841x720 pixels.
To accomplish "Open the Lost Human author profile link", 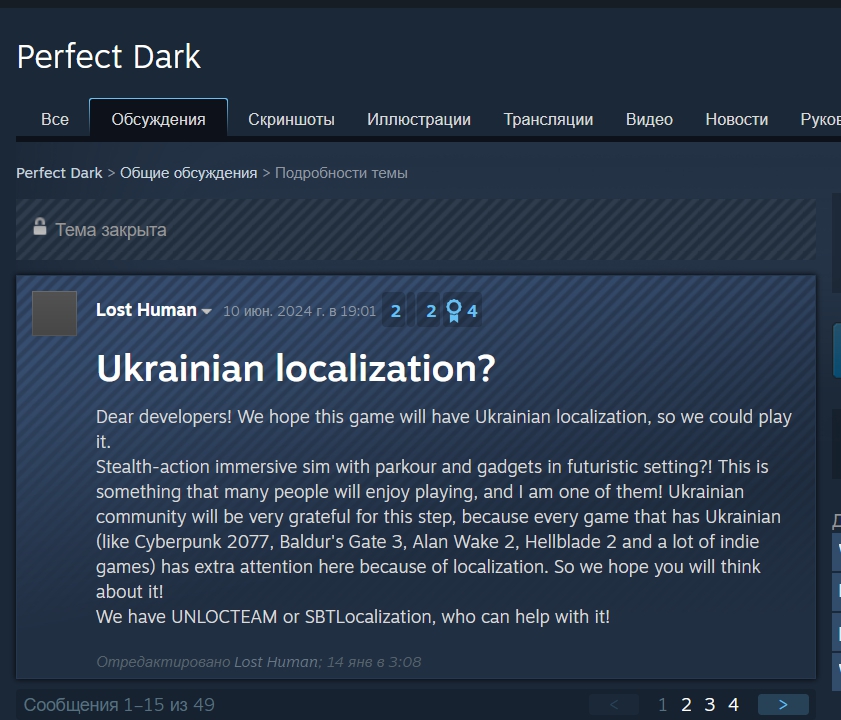I will 146,310.
